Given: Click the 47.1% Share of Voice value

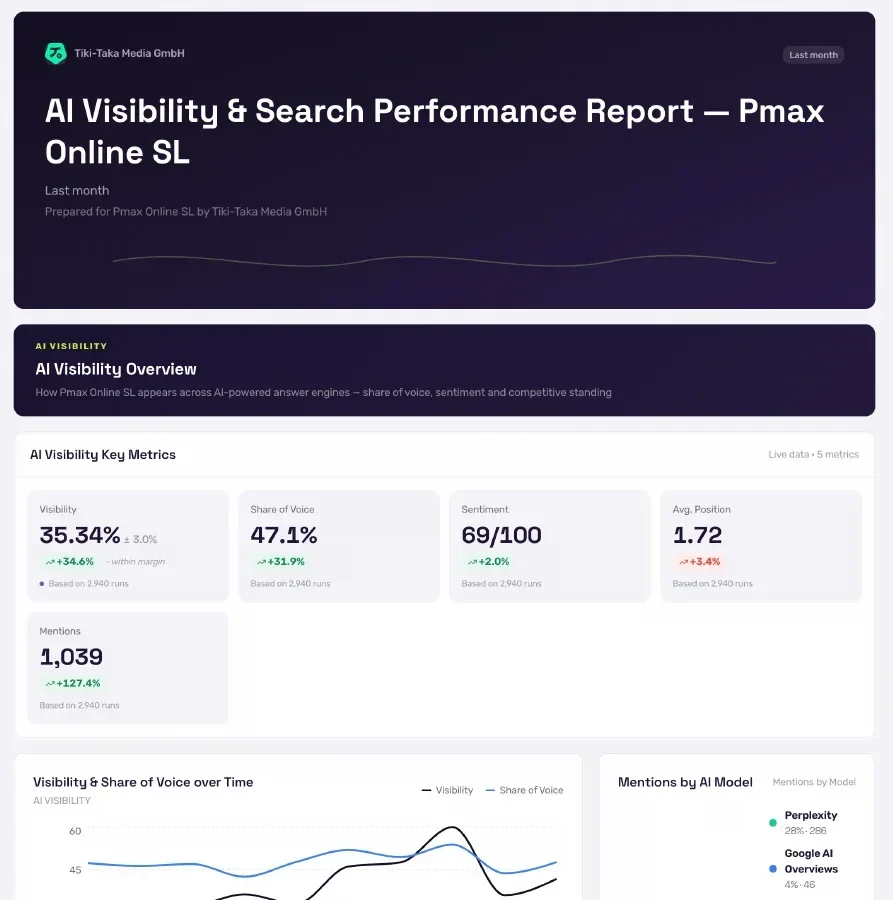Looking at the screenshot, I should (x=284, y=535).
